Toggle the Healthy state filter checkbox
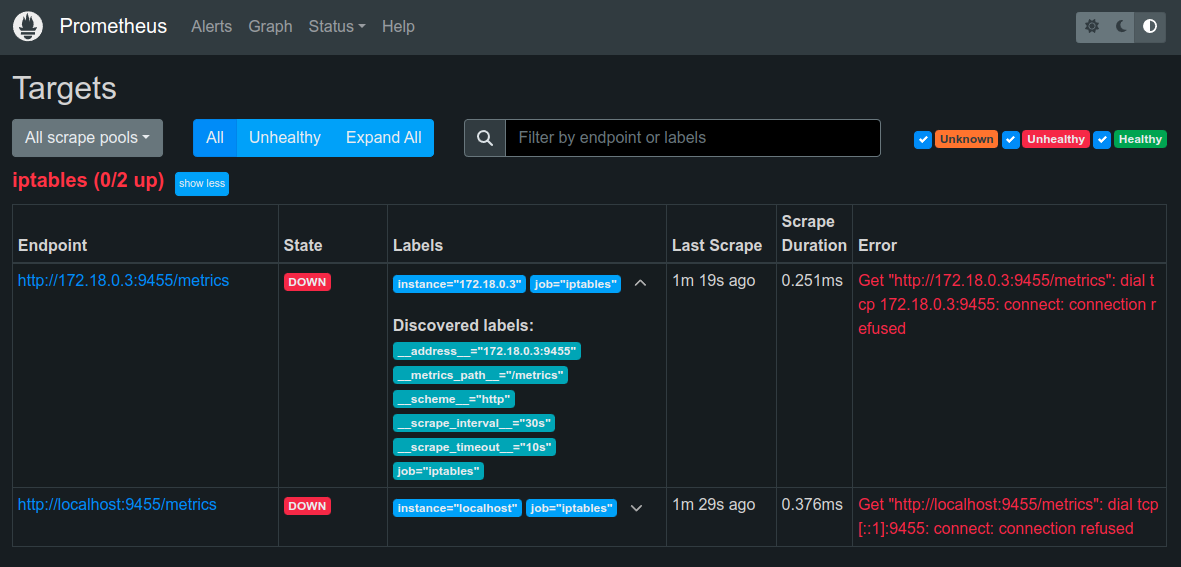The height and width of the screenshot is (567, 1181). [x=1103, y=139]
